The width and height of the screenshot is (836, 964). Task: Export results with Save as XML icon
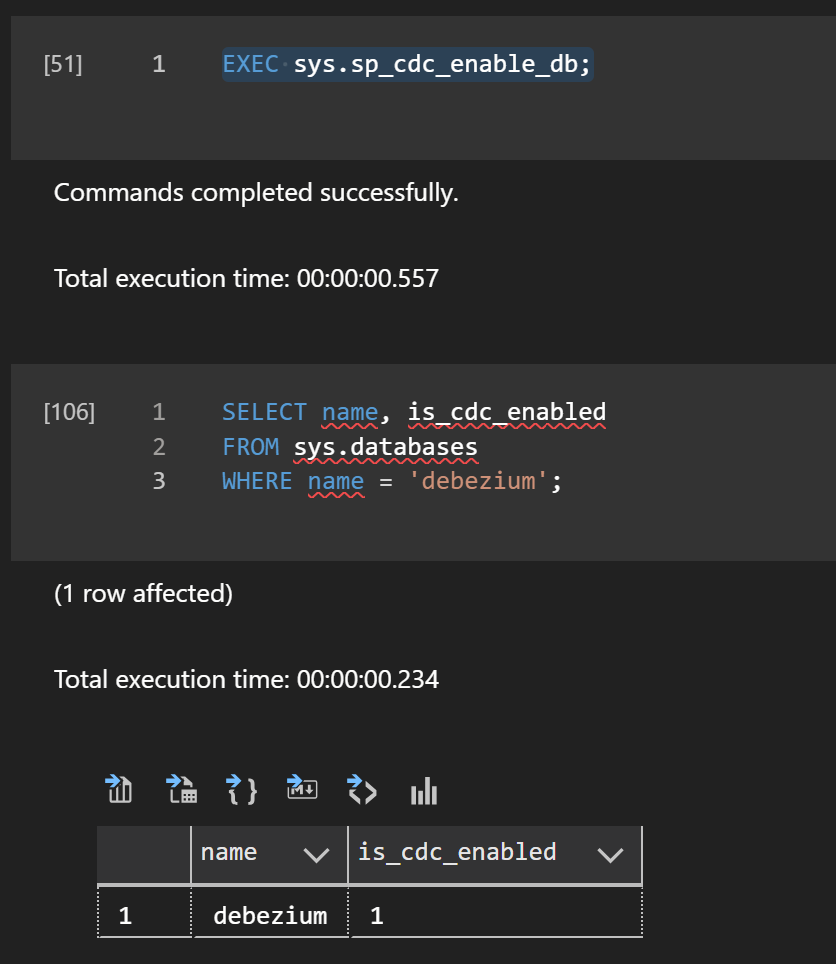click(362, 789)
